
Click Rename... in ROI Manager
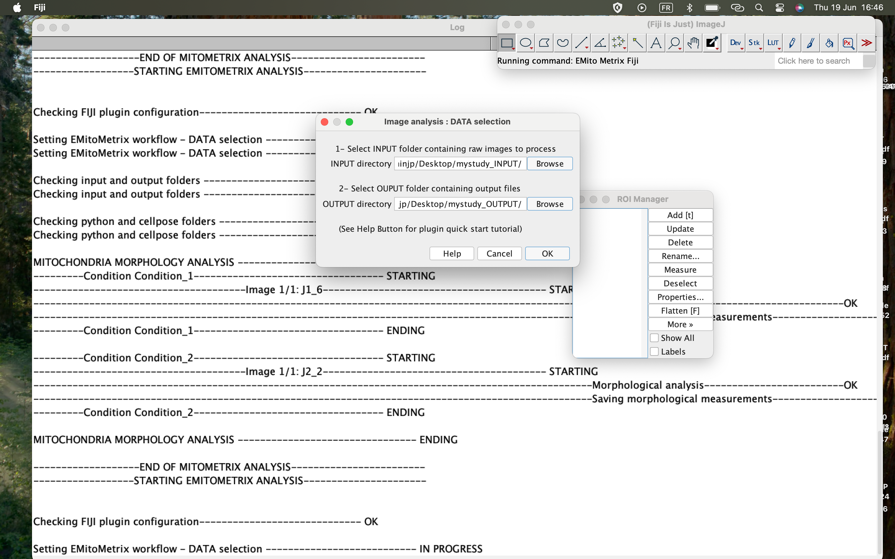[680, 256]
